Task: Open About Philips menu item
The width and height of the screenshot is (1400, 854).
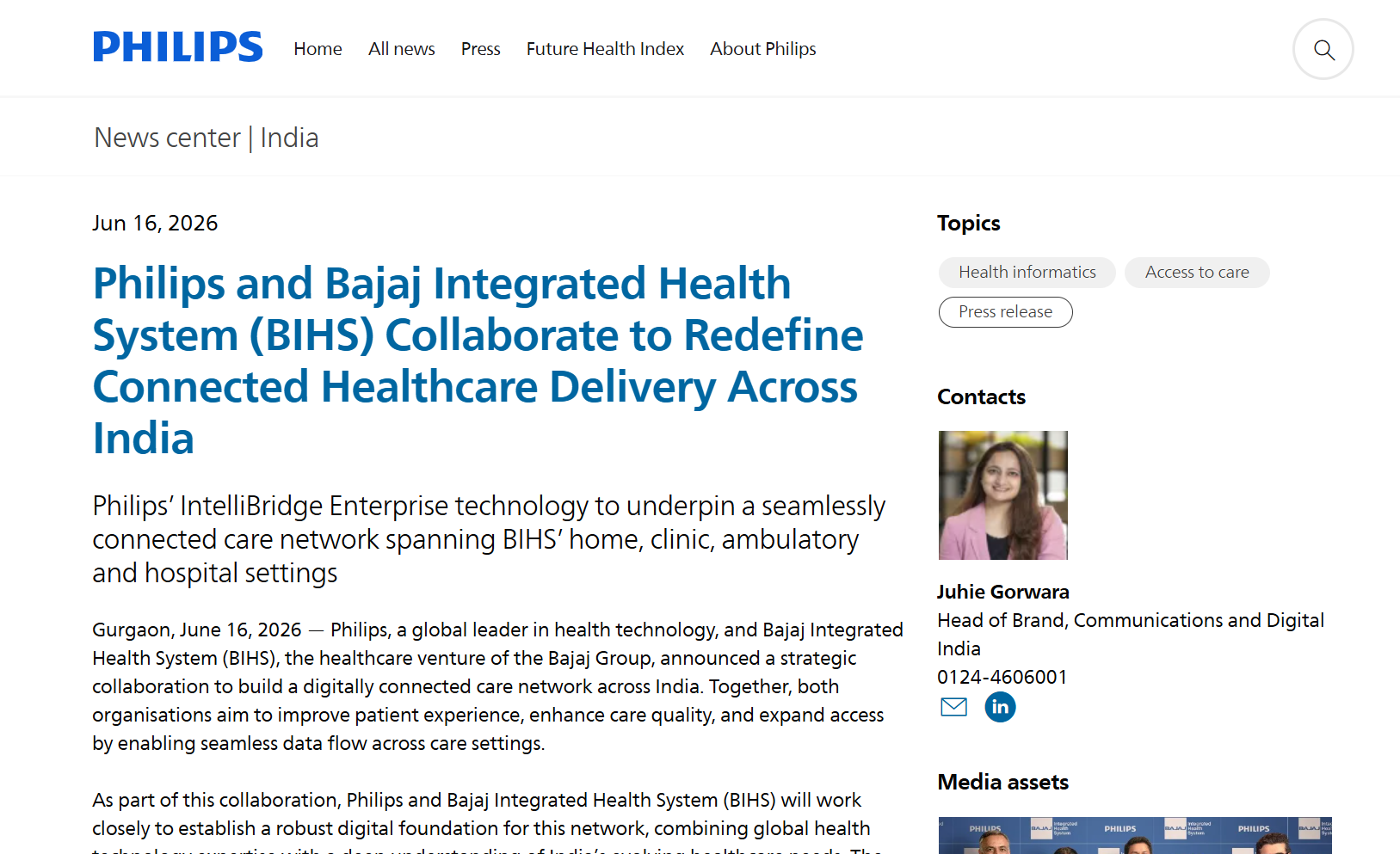Action: [x=763, y=49]
